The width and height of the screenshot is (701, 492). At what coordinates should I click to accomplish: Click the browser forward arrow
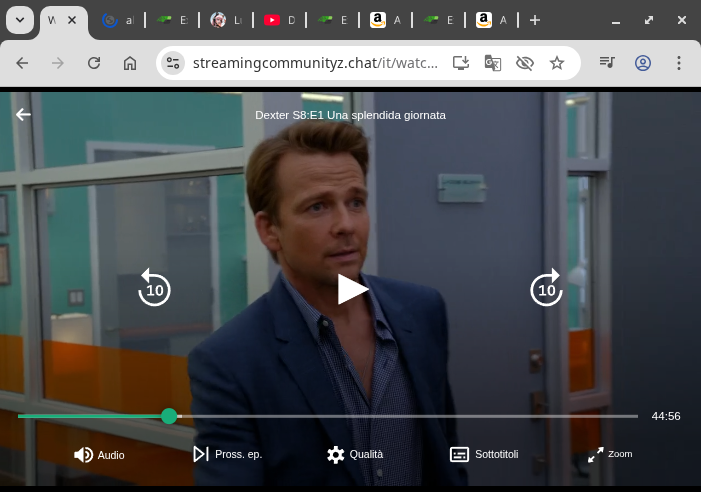click(x=58, y=63)
